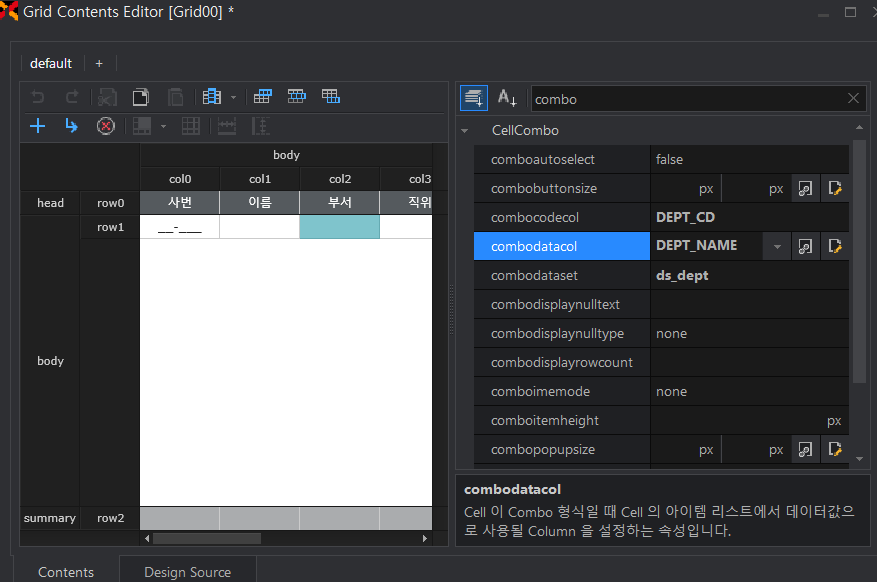Image resolution: width=877 pixels, height=582 pixels.
Task: Click the edit icon for combopopupsize
Action: click(x=835, y=449)
